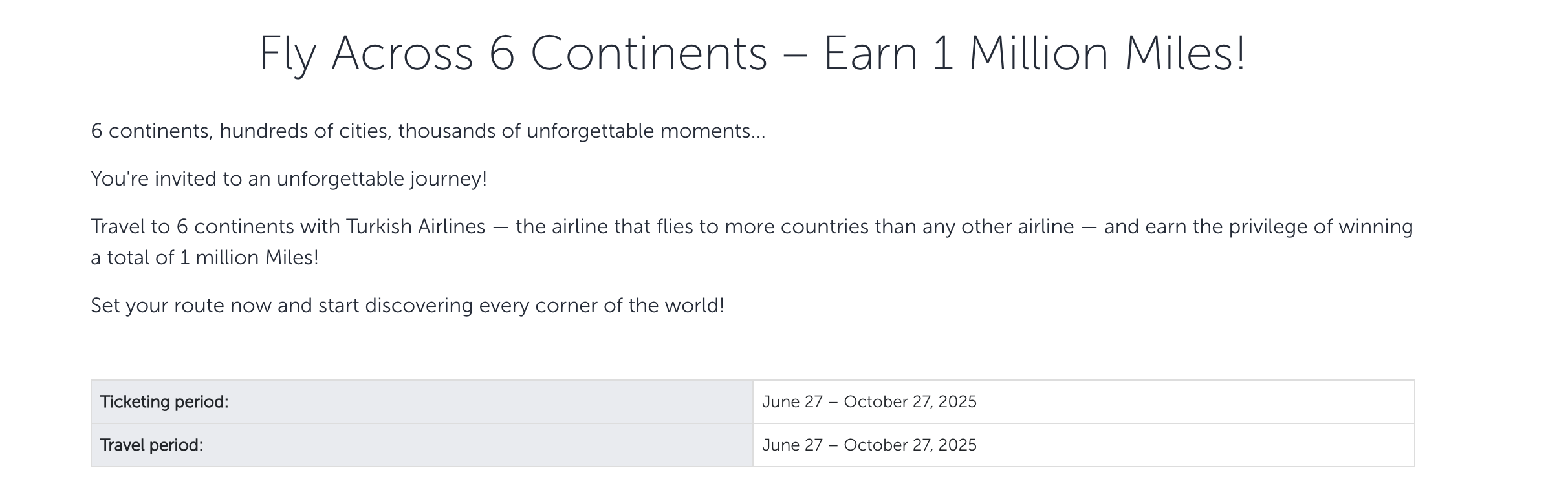Select the words "unforgettable moments…" in first paragraph

(x=646, y=131)
